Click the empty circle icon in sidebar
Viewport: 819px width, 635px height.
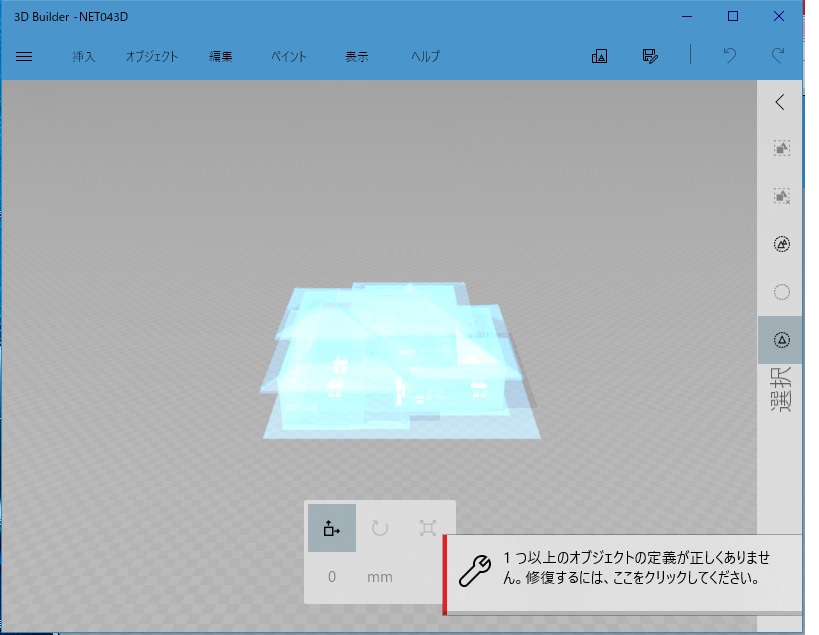781,292
